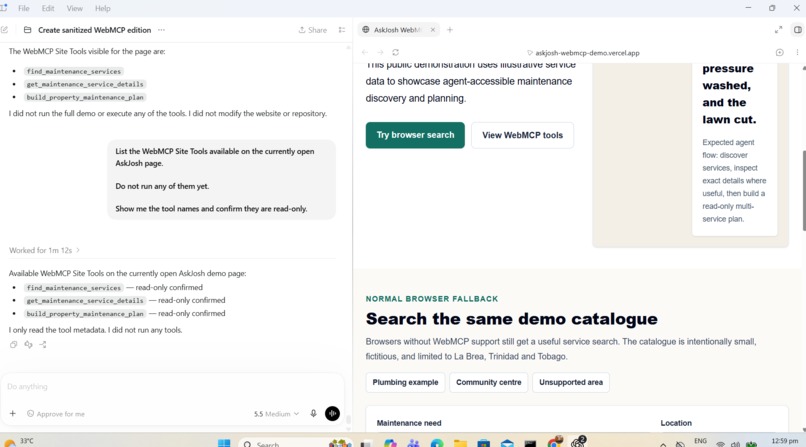This screenshot has height=447, width=806.
Task: Click the new chat compose icon
Action: [5, 30]
